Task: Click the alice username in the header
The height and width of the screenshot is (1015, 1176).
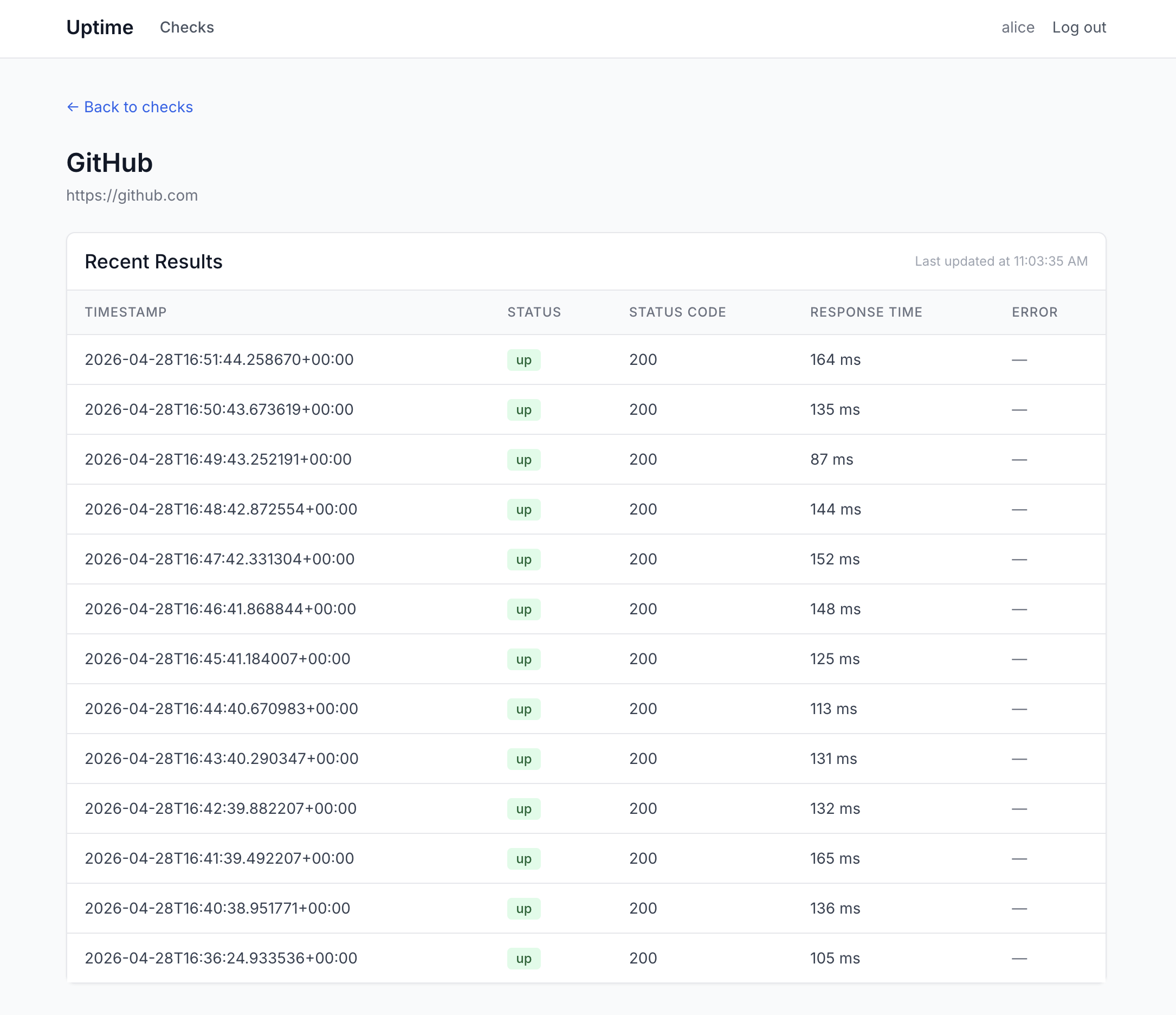Action: click(x=1017, y=27)
